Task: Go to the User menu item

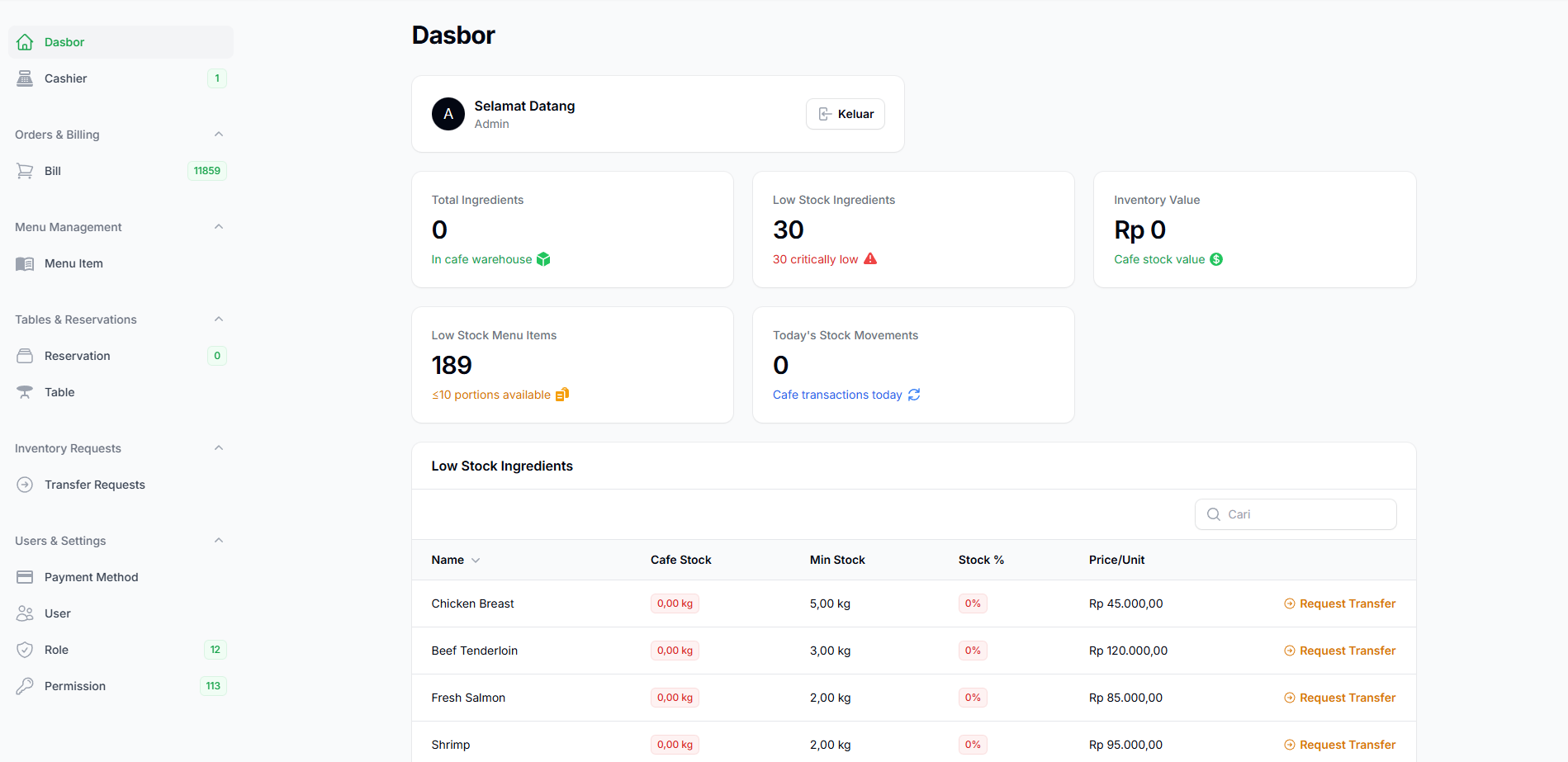Action: (58, 613)
